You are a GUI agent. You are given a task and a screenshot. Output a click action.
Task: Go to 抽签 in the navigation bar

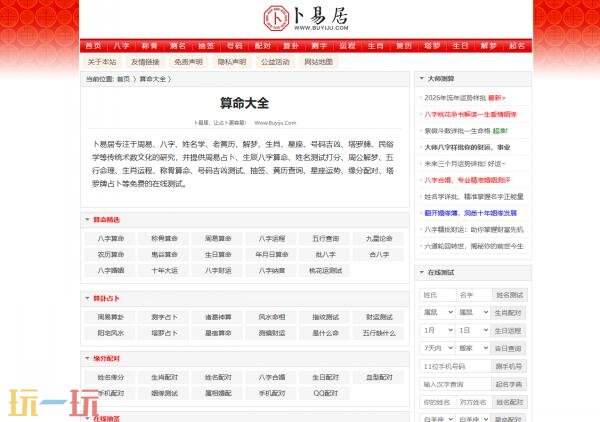(x=206, y=46)
